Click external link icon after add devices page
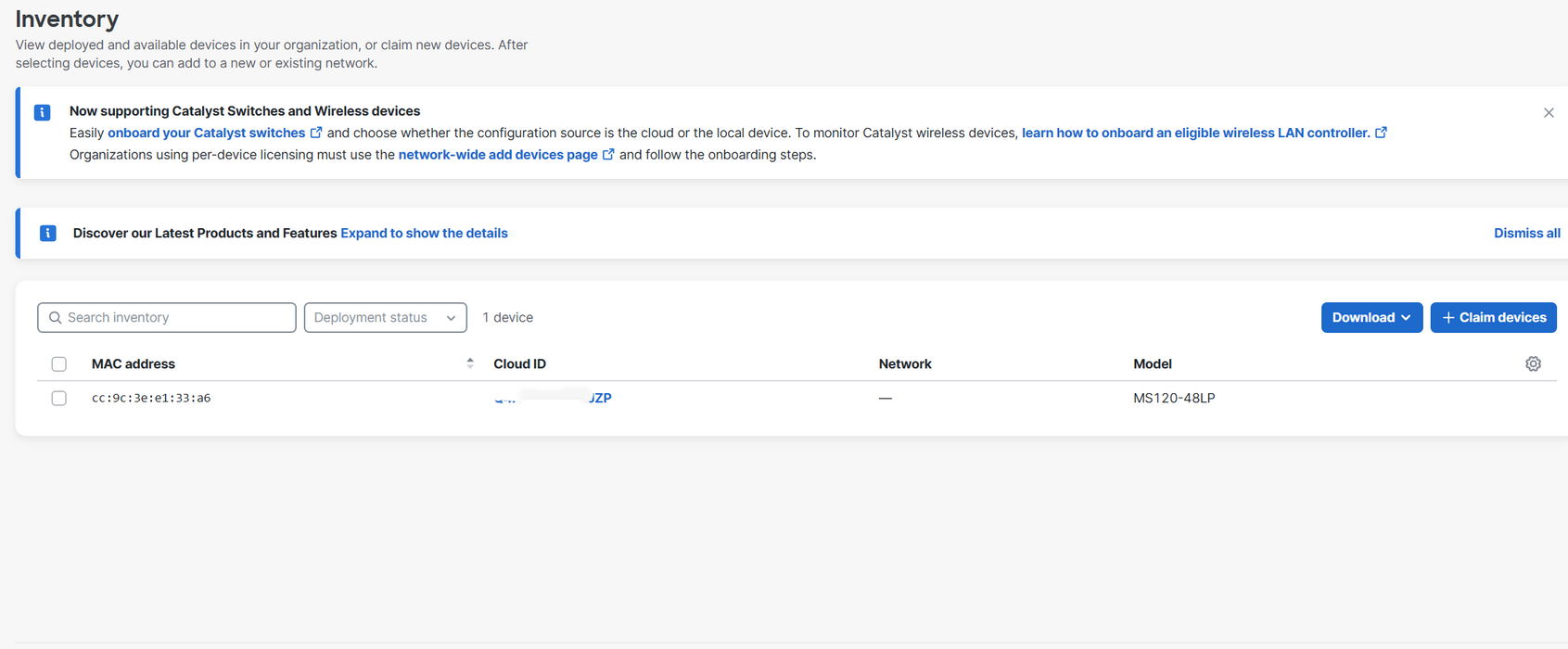 (x=608, y=155)
